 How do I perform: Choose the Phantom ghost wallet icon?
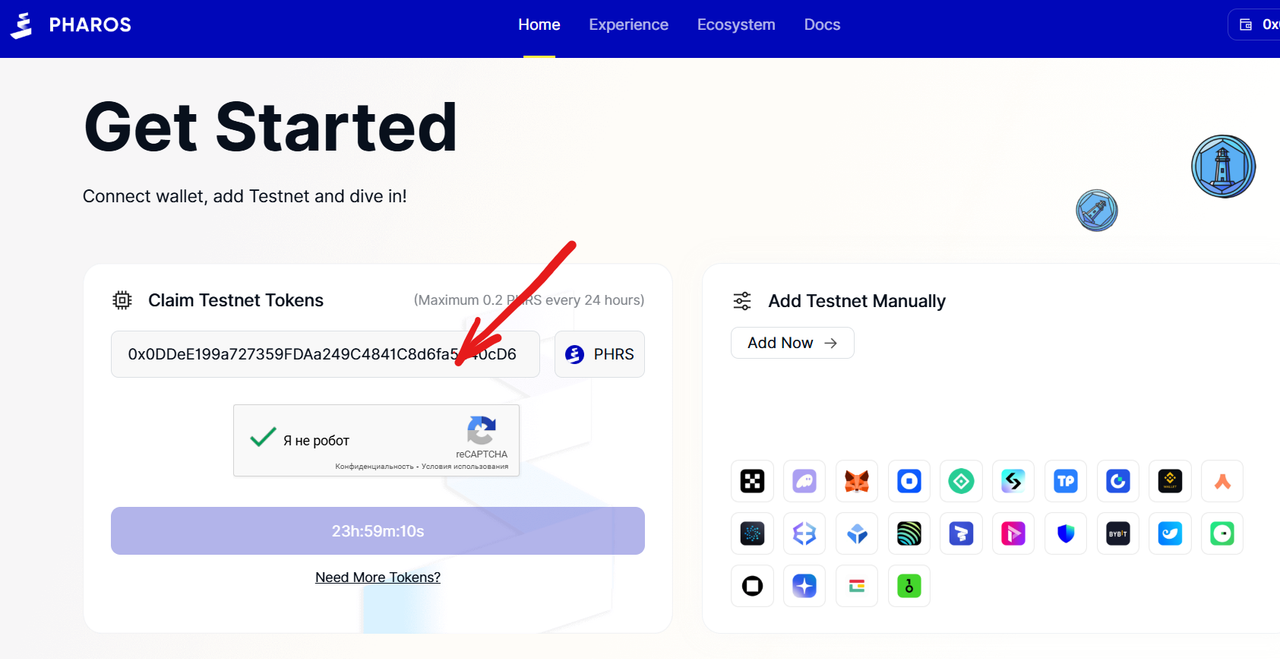[804, 482]
